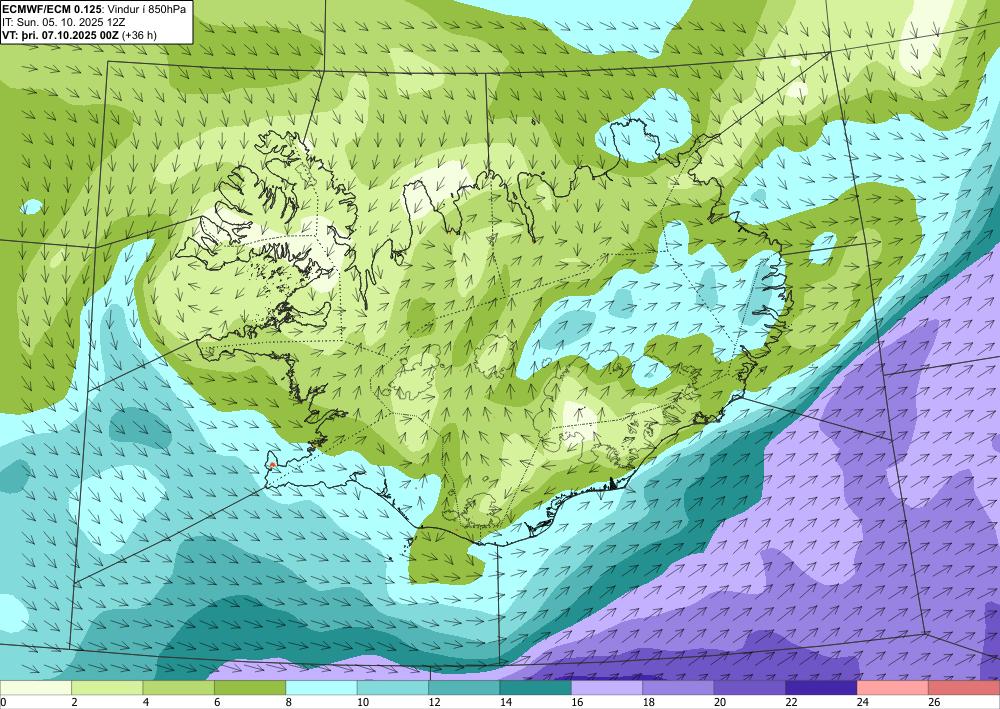Click the medium teal 12–14 legend swatch

[464, 688]
